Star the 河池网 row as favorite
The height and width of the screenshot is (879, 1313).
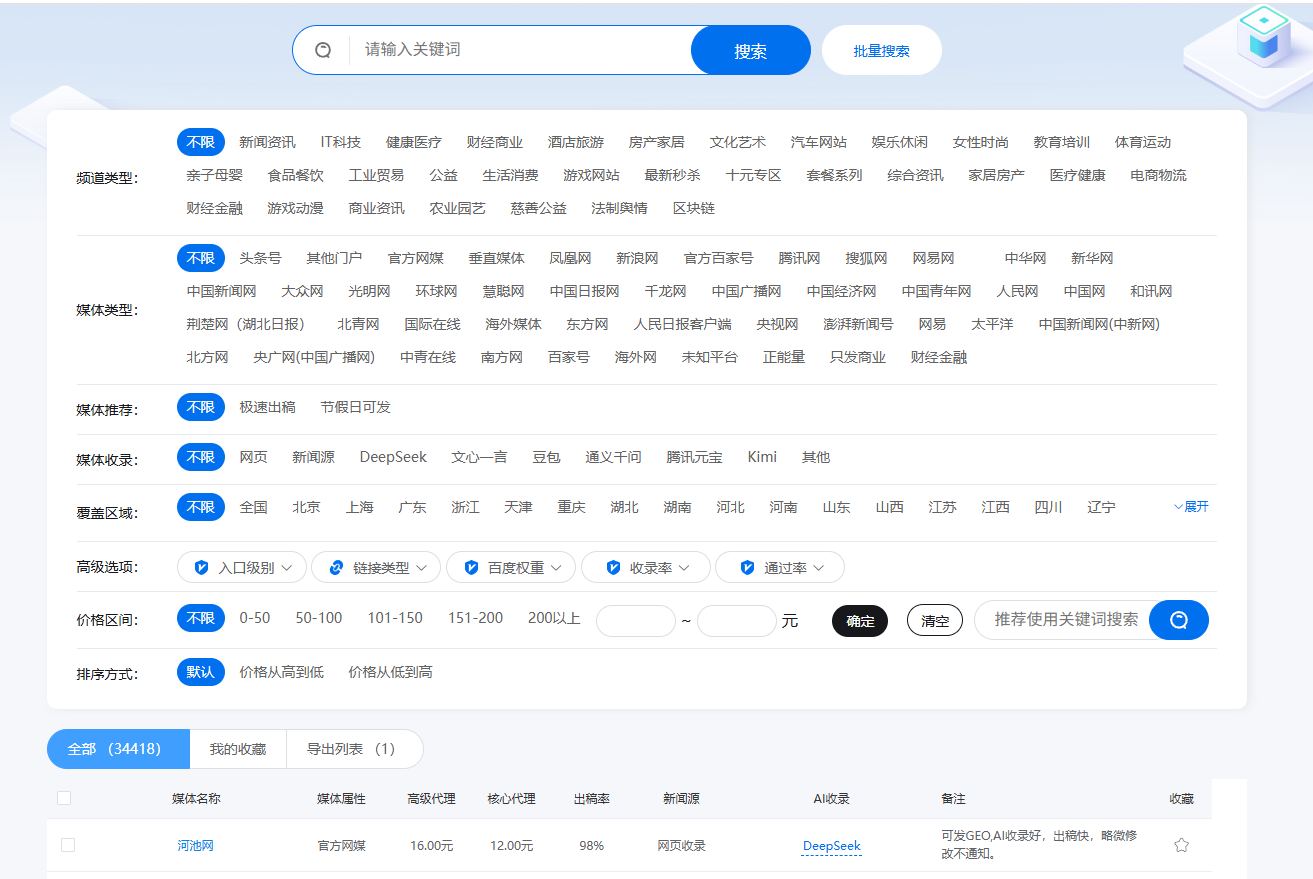point(1181,845)
